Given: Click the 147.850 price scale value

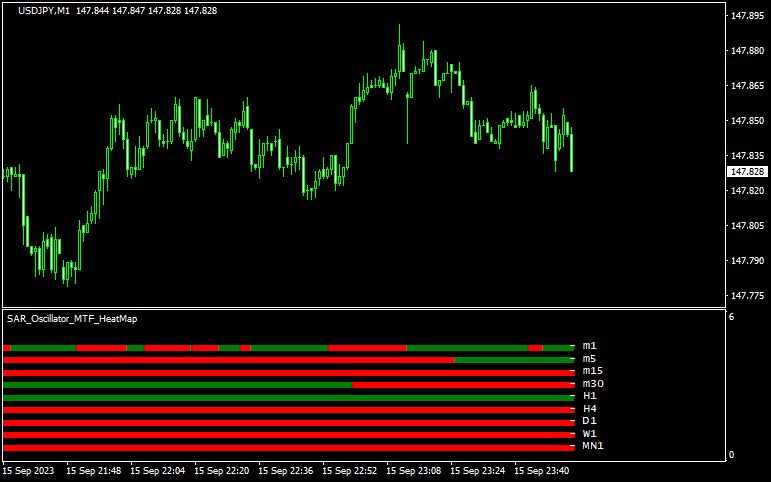Looking at the screenshot, I should point(747,120).
